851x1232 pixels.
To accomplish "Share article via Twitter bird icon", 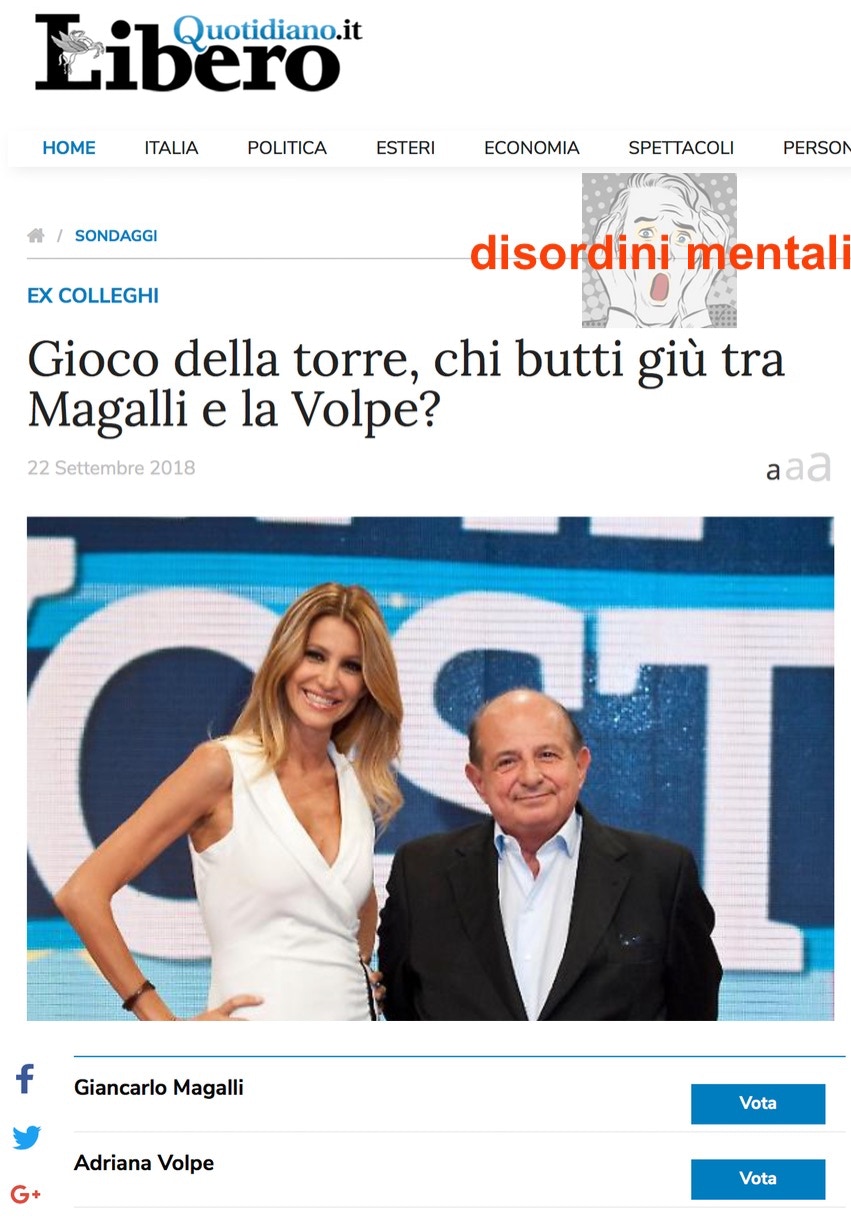I will click(x=27, y=1138).
